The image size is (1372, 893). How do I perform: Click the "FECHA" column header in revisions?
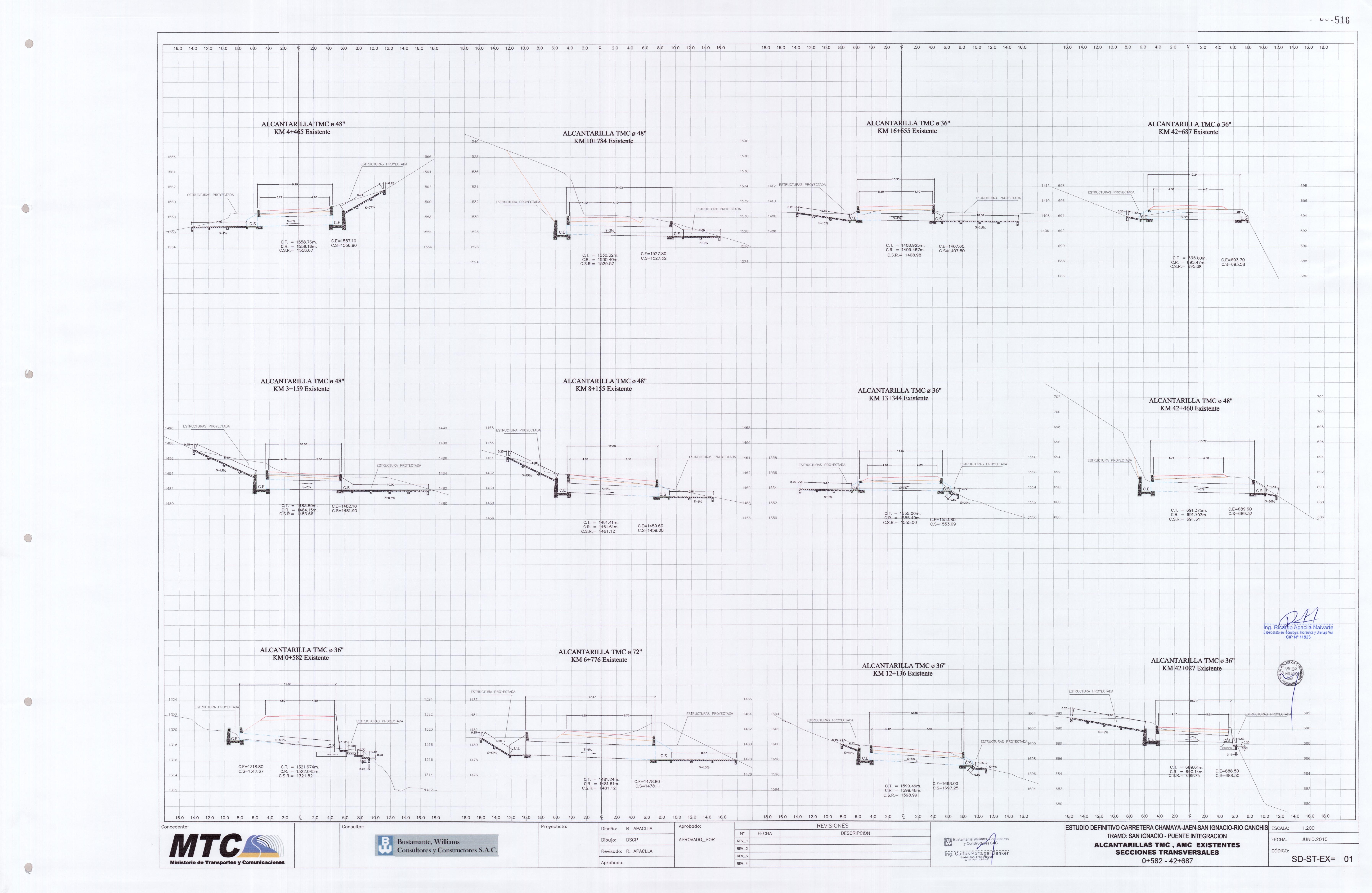tap(764, 834)
